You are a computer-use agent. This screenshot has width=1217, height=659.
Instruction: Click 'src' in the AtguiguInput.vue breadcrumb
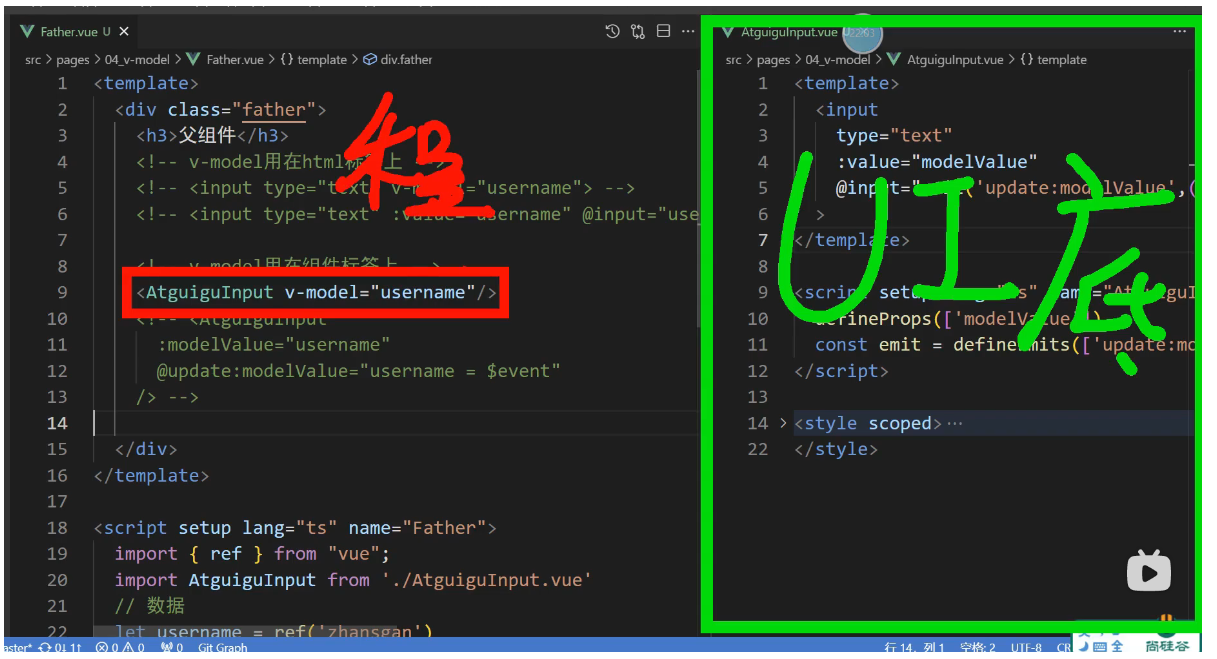[x=734, y=60]
